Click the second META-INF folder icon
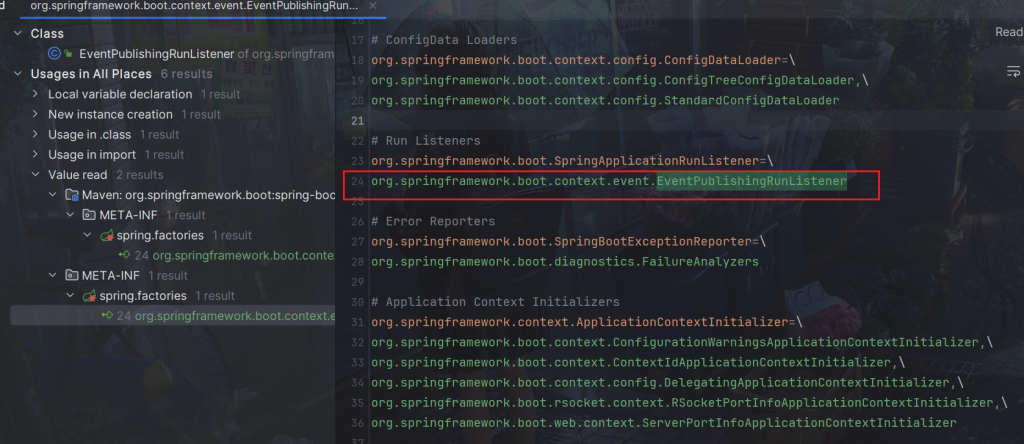Image resolution: width=1024 pixels, height=444 pixels. click(72, 275)
